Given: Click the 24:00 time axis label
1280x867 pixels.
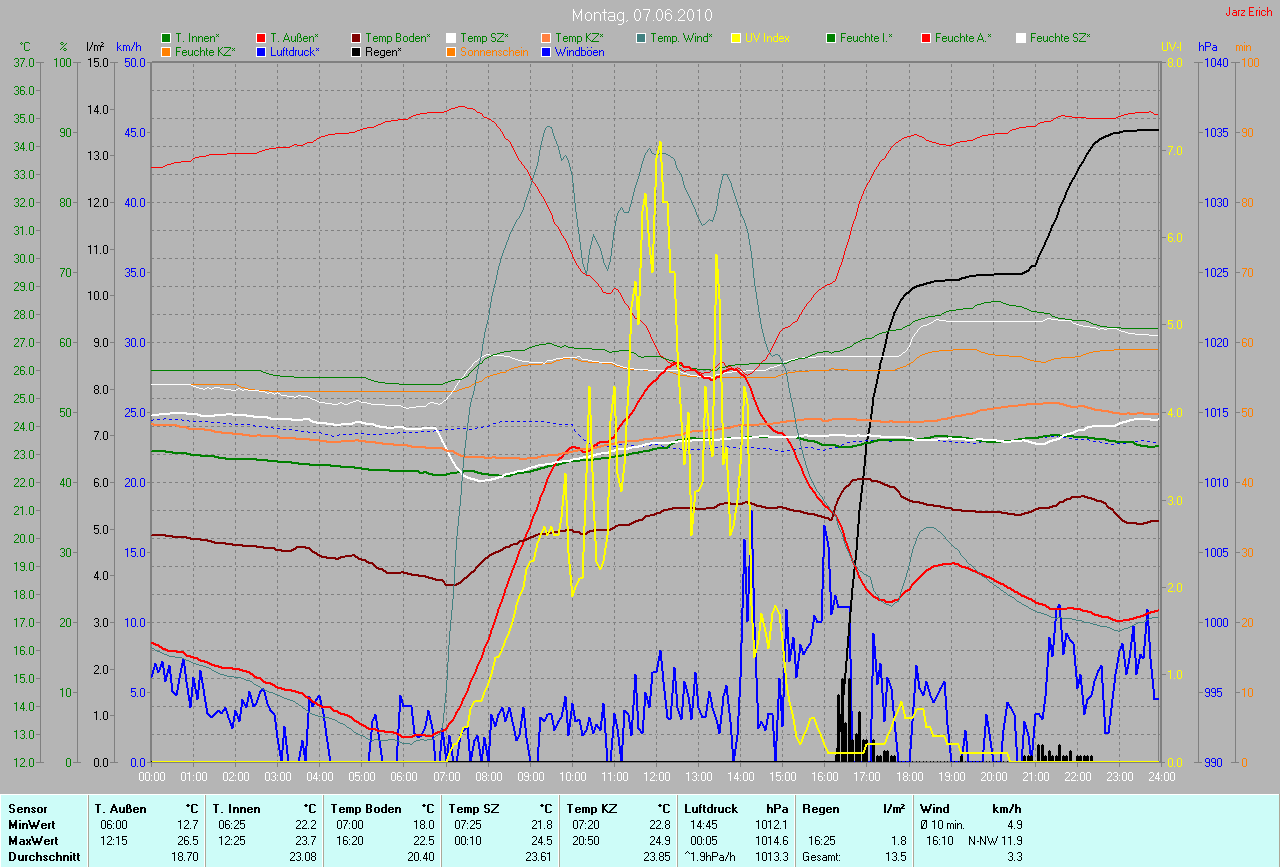Looking at the screenshot, I should coord(1161,776).
